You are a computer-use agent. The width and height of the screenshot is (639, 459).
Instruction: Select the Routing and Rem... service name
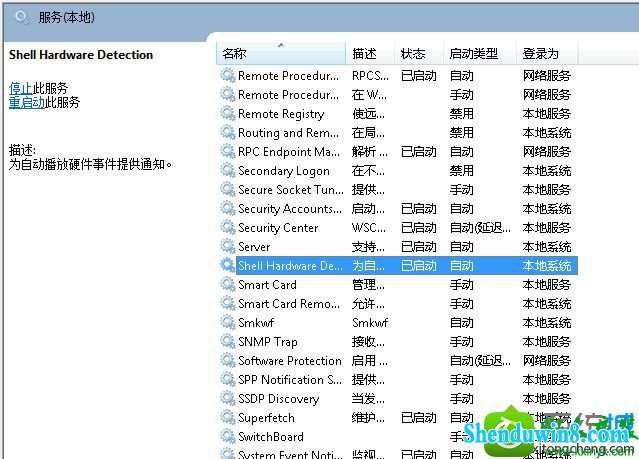288,133
